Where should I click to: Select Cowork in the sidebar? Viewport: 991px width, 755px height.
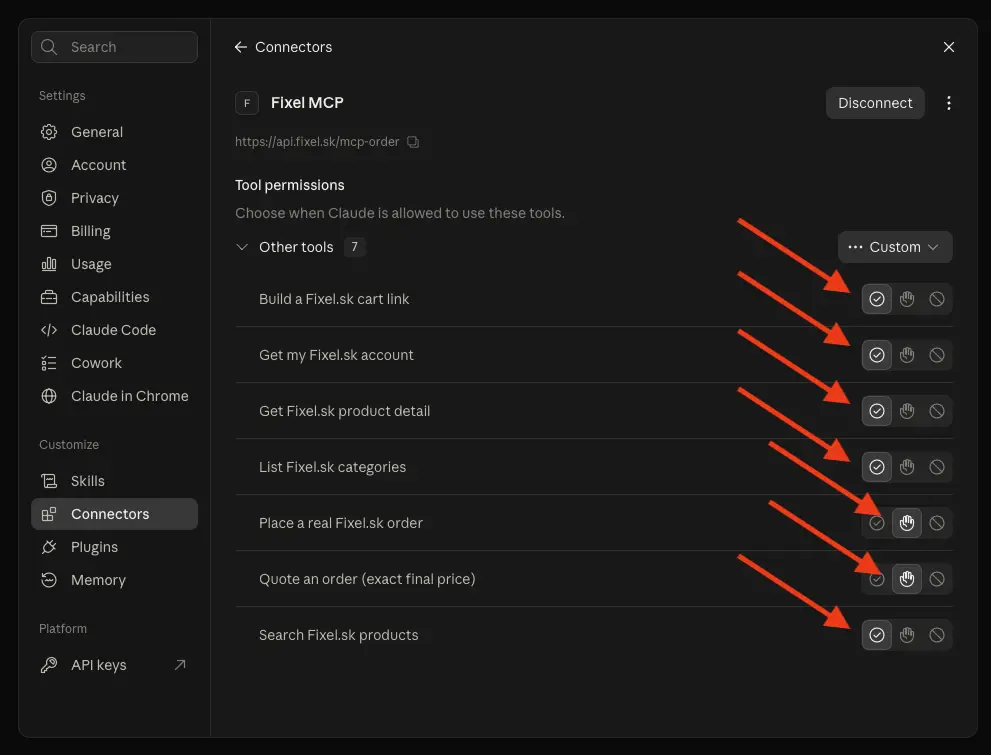pos(114,363)
